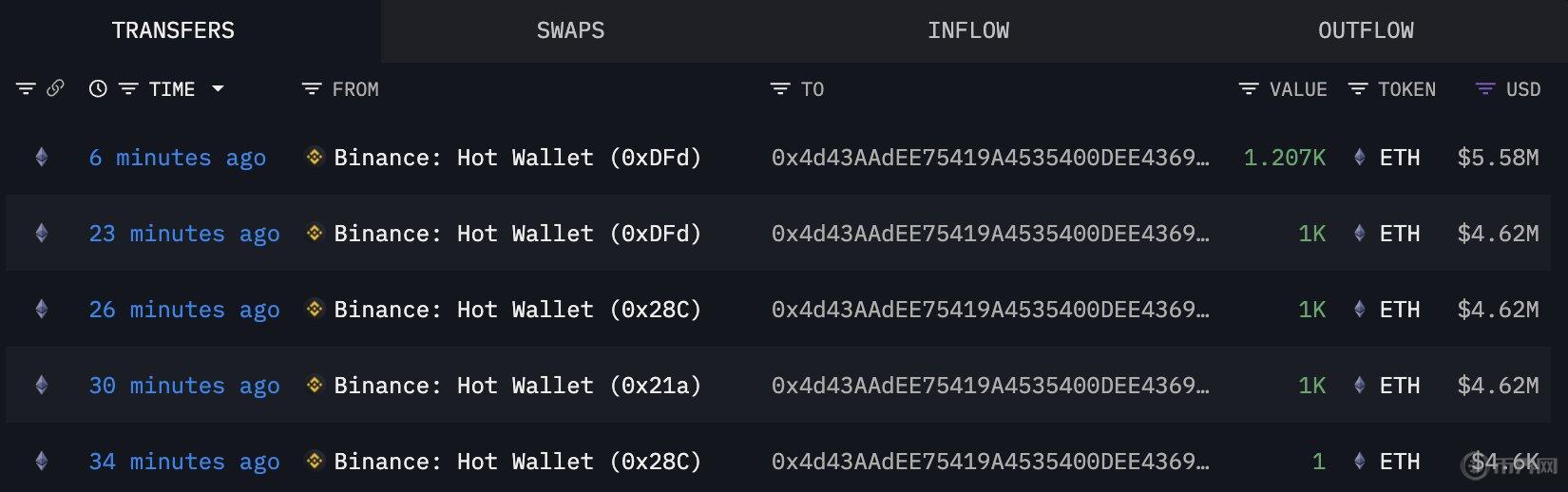Switch to the SWAPS tab
This screenshot has width=1568, height=492.
[x=570, y=30]
